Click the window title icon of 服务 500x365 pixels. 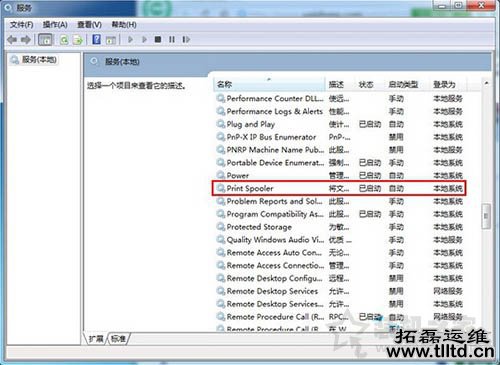point(9,8)
